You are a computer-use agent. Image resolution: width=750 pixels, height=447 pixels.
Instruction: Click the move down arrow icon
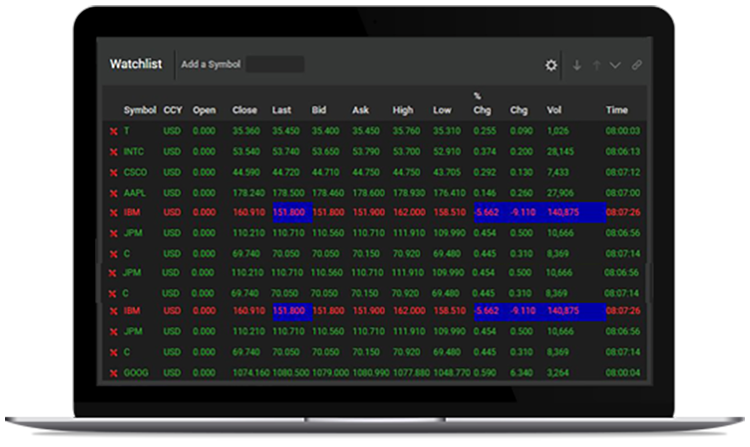click(x=577, y=65)
